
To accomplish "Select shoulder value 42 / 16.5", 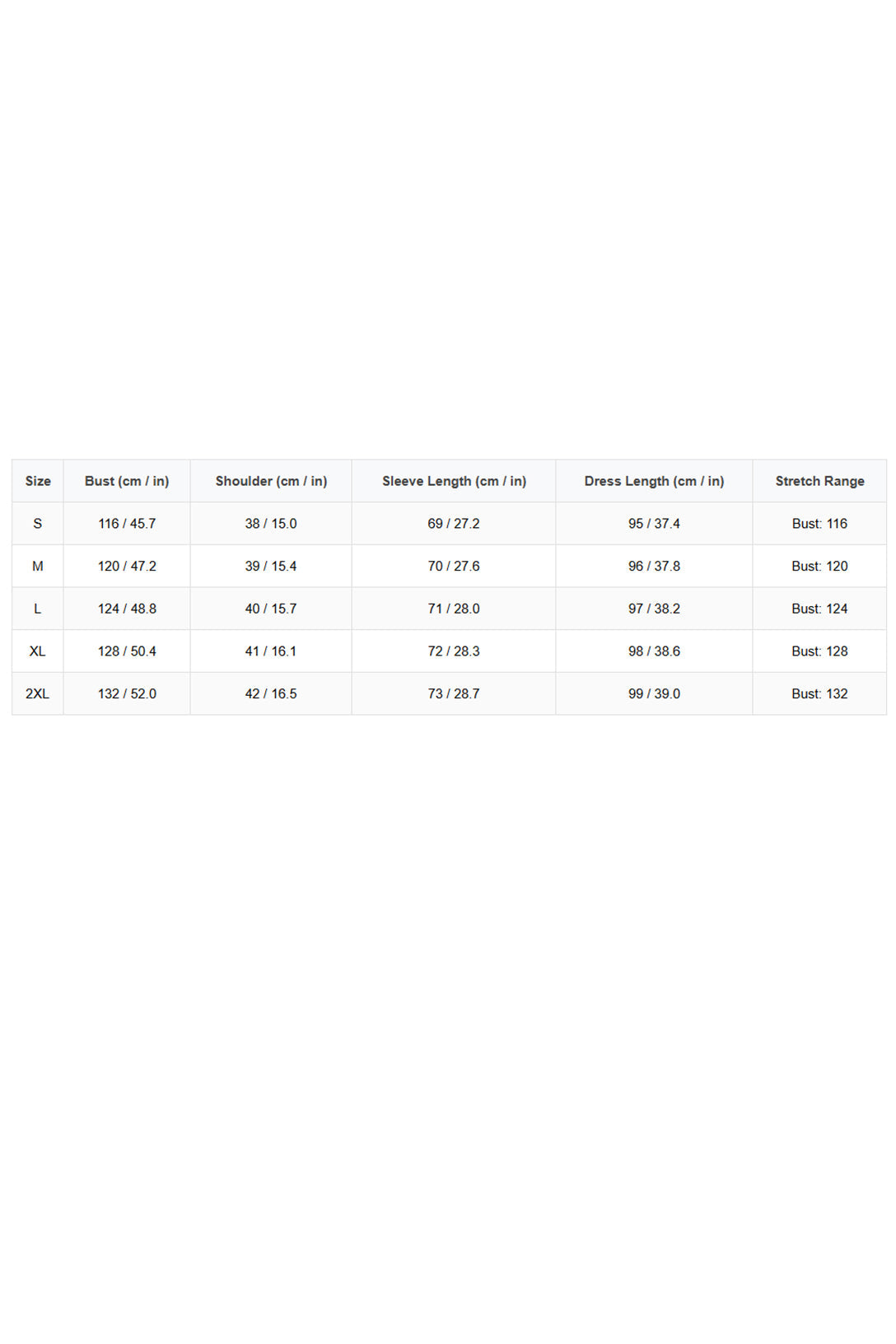I will click(271, 694).
